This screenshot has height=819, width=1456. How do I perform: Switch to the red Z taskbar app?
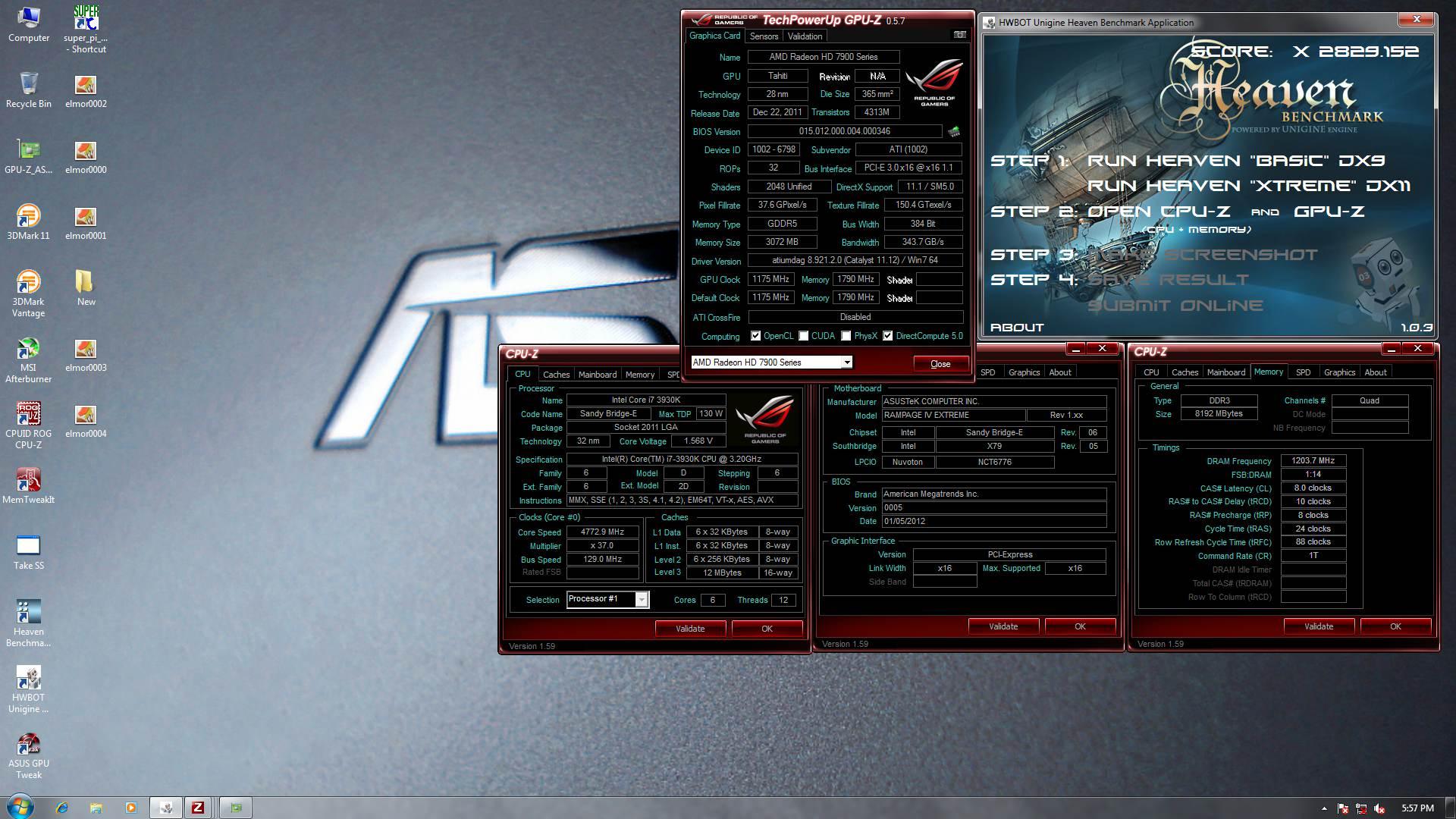198,808
